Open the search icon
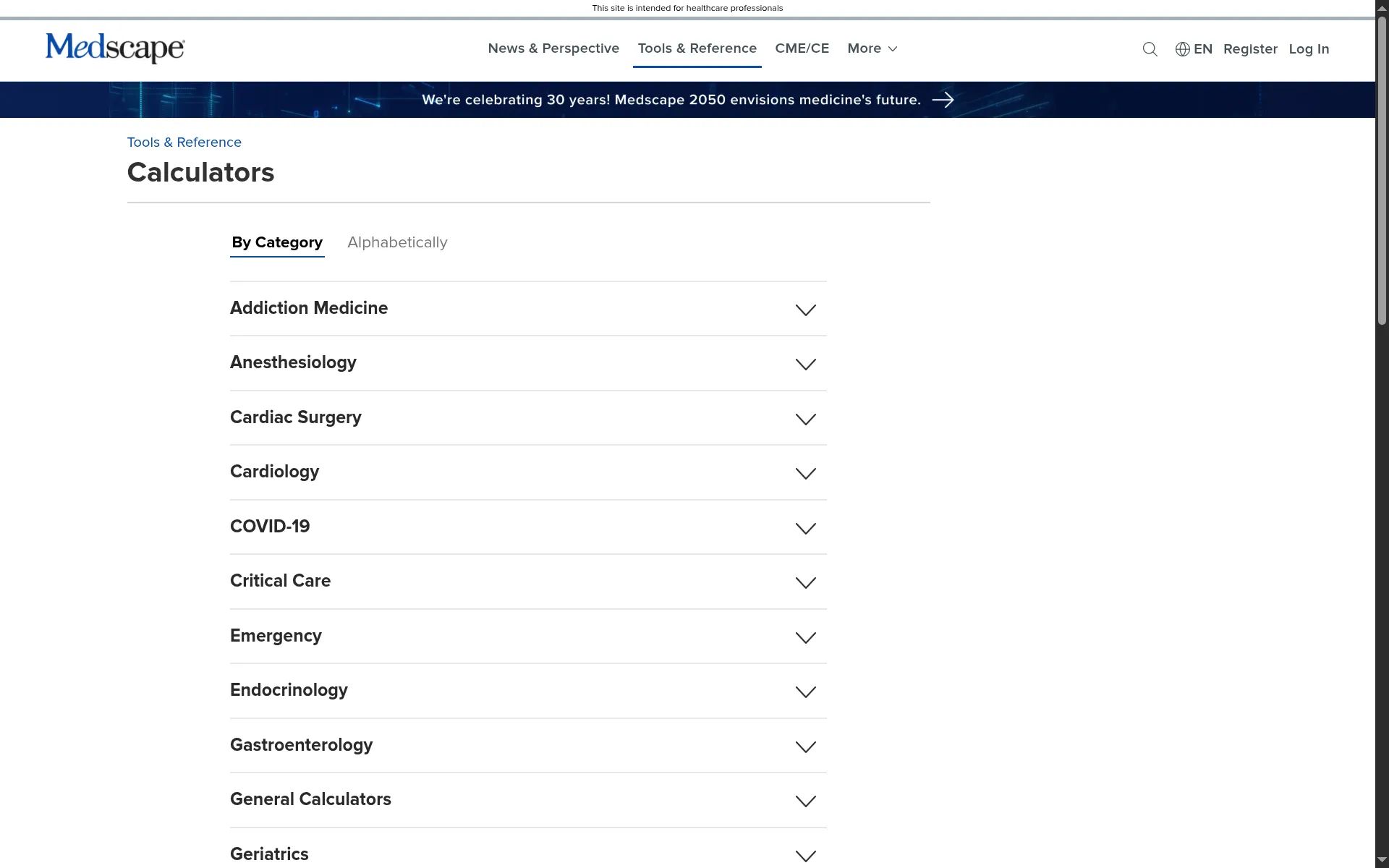Screen dimensions: 1389x868 tap(1150, 49)
